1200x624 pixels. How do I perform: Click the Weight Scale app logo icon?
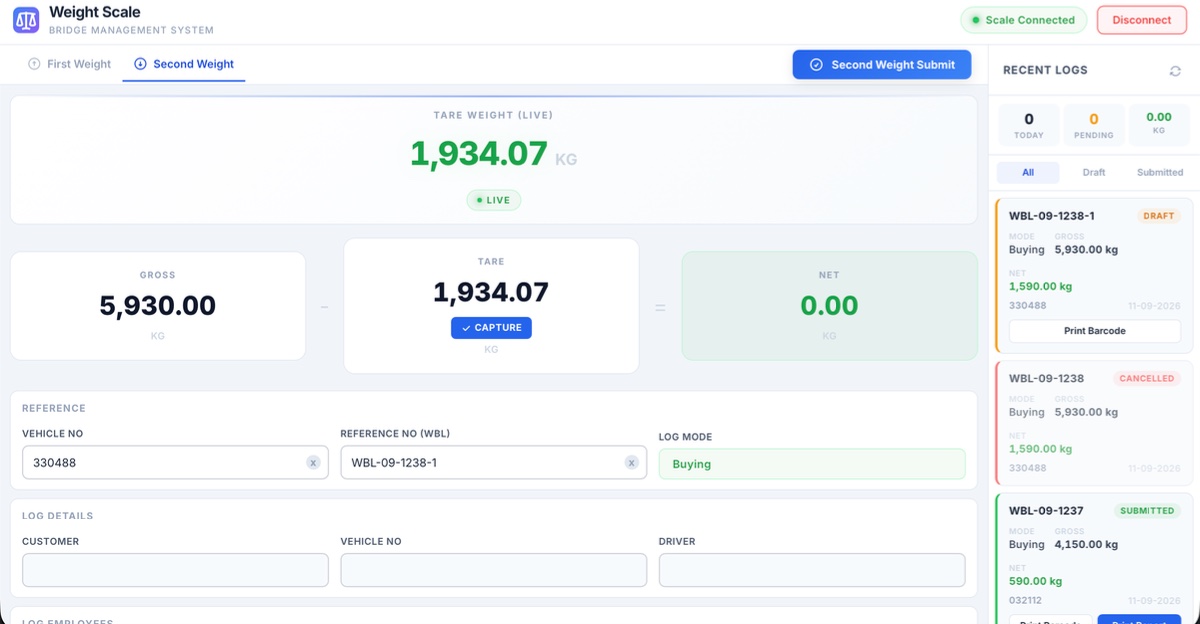[x=26, y=20]
